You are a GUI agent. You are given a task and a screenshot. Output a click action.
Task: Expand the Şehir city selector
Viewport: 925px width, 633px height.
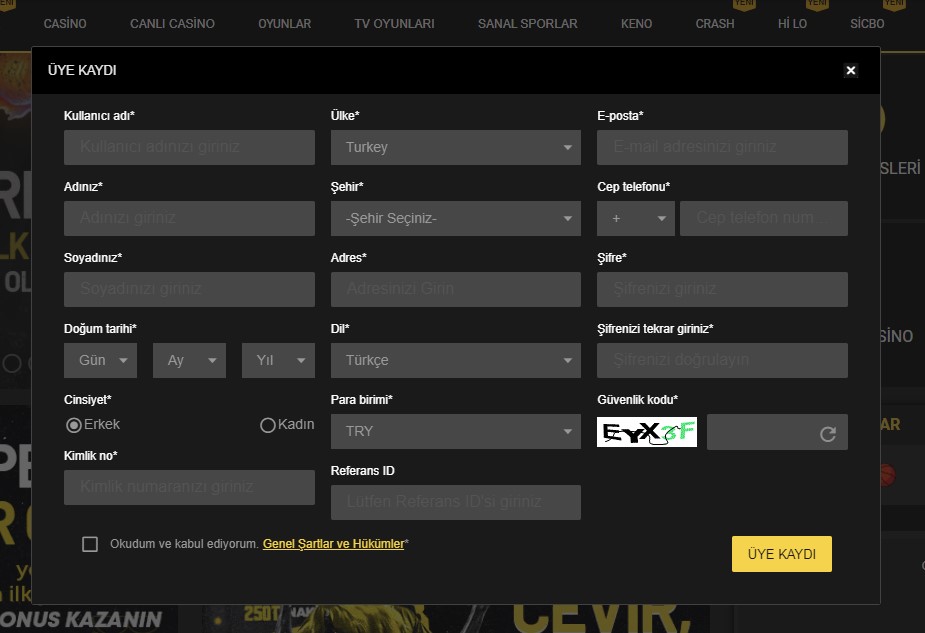[x=455, y=218]
